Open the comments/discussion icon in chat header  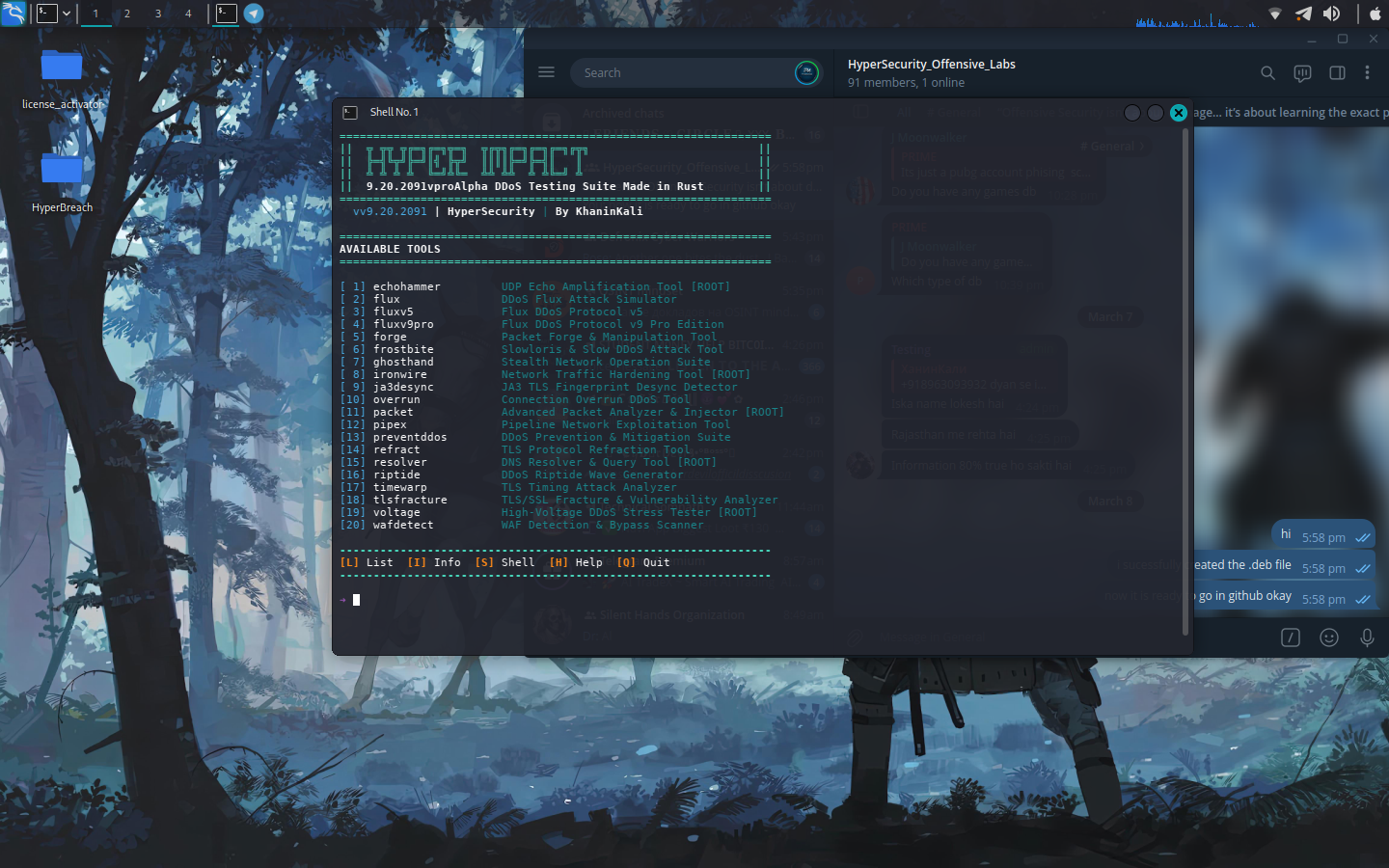pos(1302,72)
